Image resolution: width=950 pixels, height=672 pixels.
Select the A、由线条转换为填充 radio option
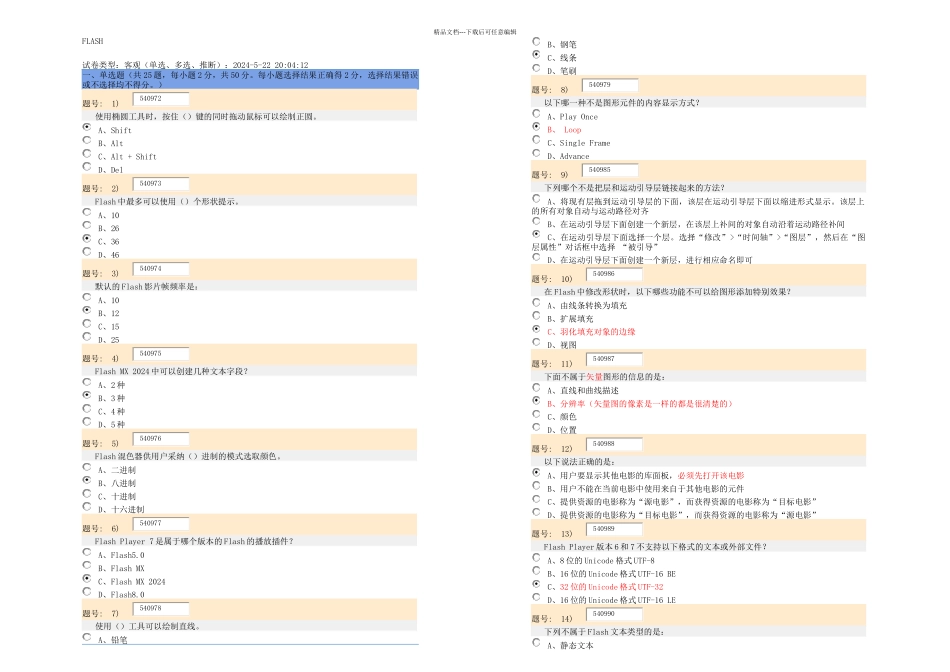[x=536, y=302]
